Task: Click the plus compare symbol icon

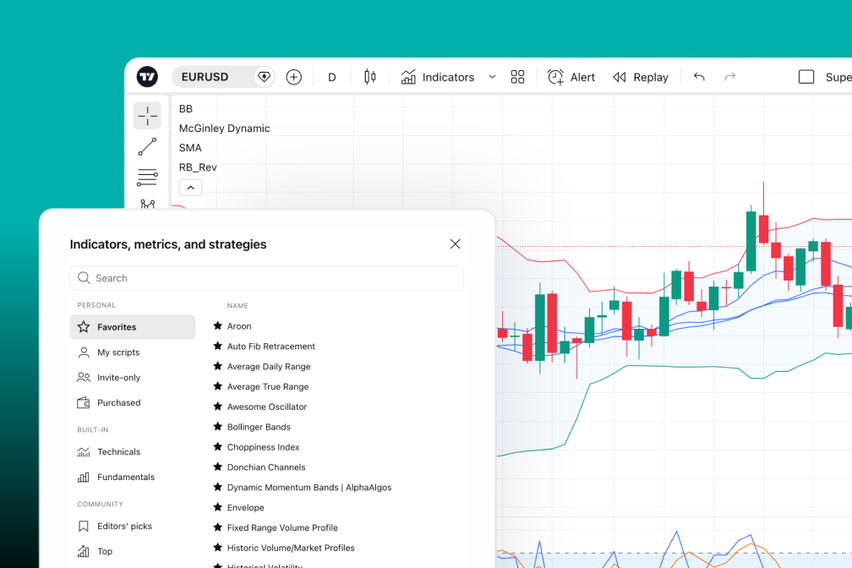Action: click(x=294, y=77)
